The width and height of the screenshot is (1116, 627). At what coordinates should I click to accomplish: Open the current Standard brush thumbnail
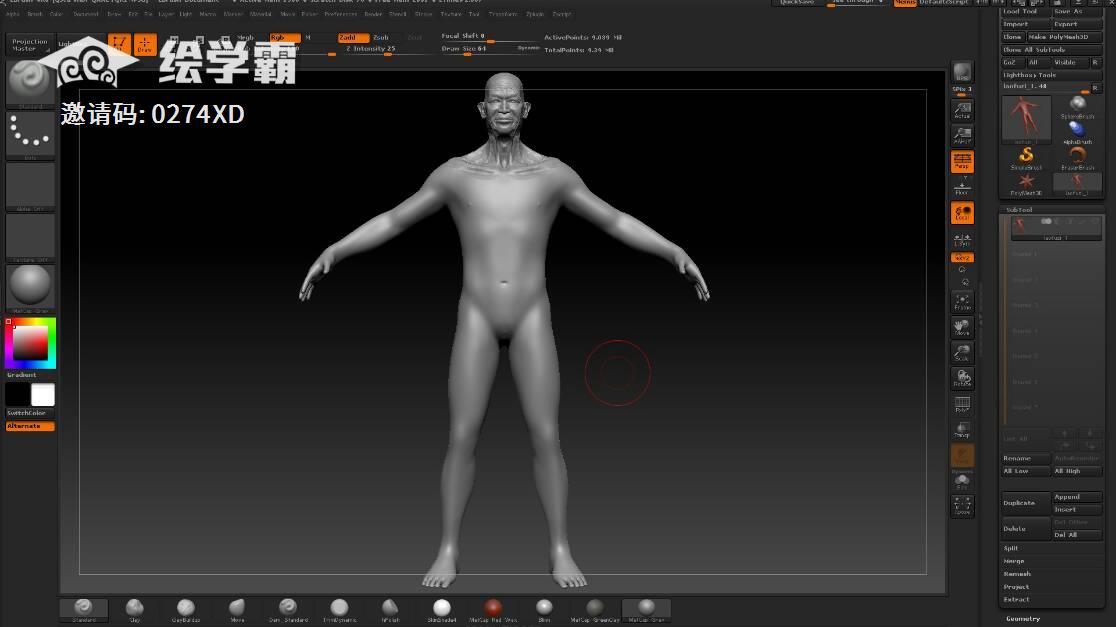coord(30,83)
